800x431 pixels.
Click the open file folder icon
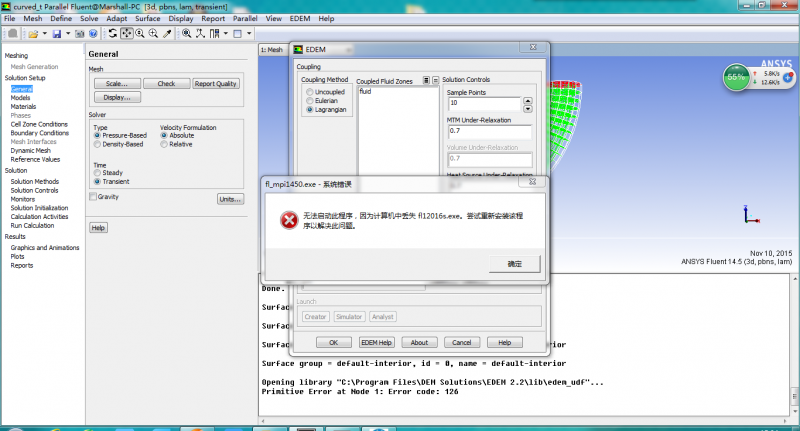tap(33, 34)
